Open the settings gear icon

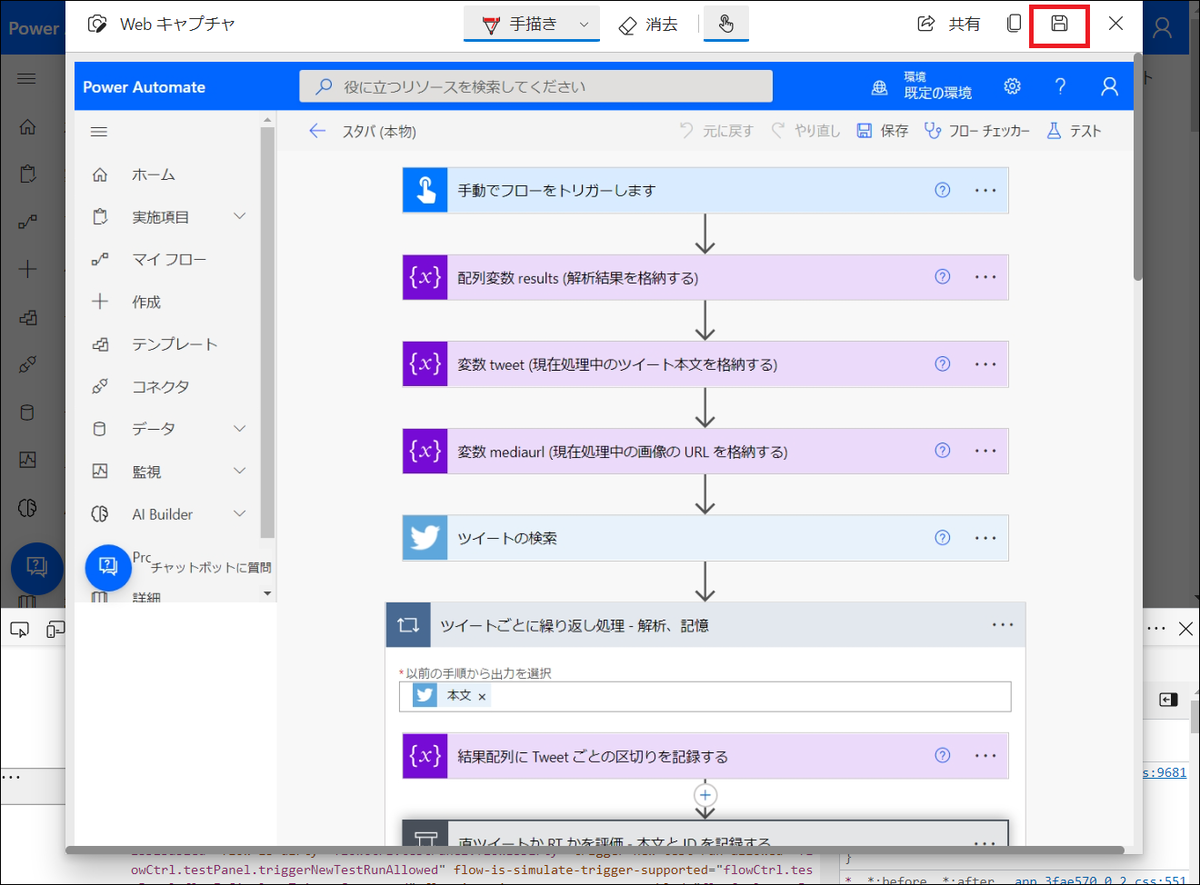pyautogui.click(x=1012, y=86)
